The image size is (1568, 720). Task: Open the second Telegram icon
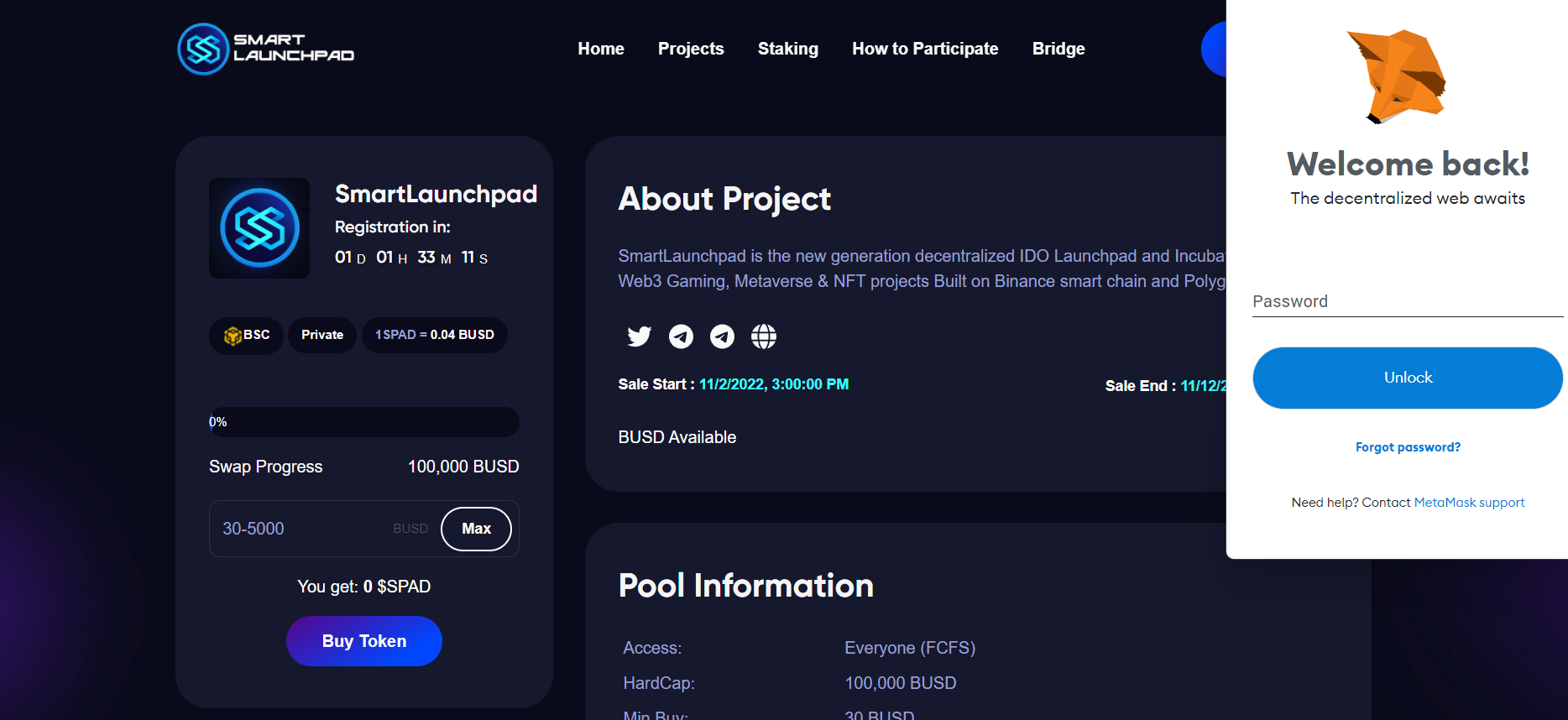[x=722, y=337]
